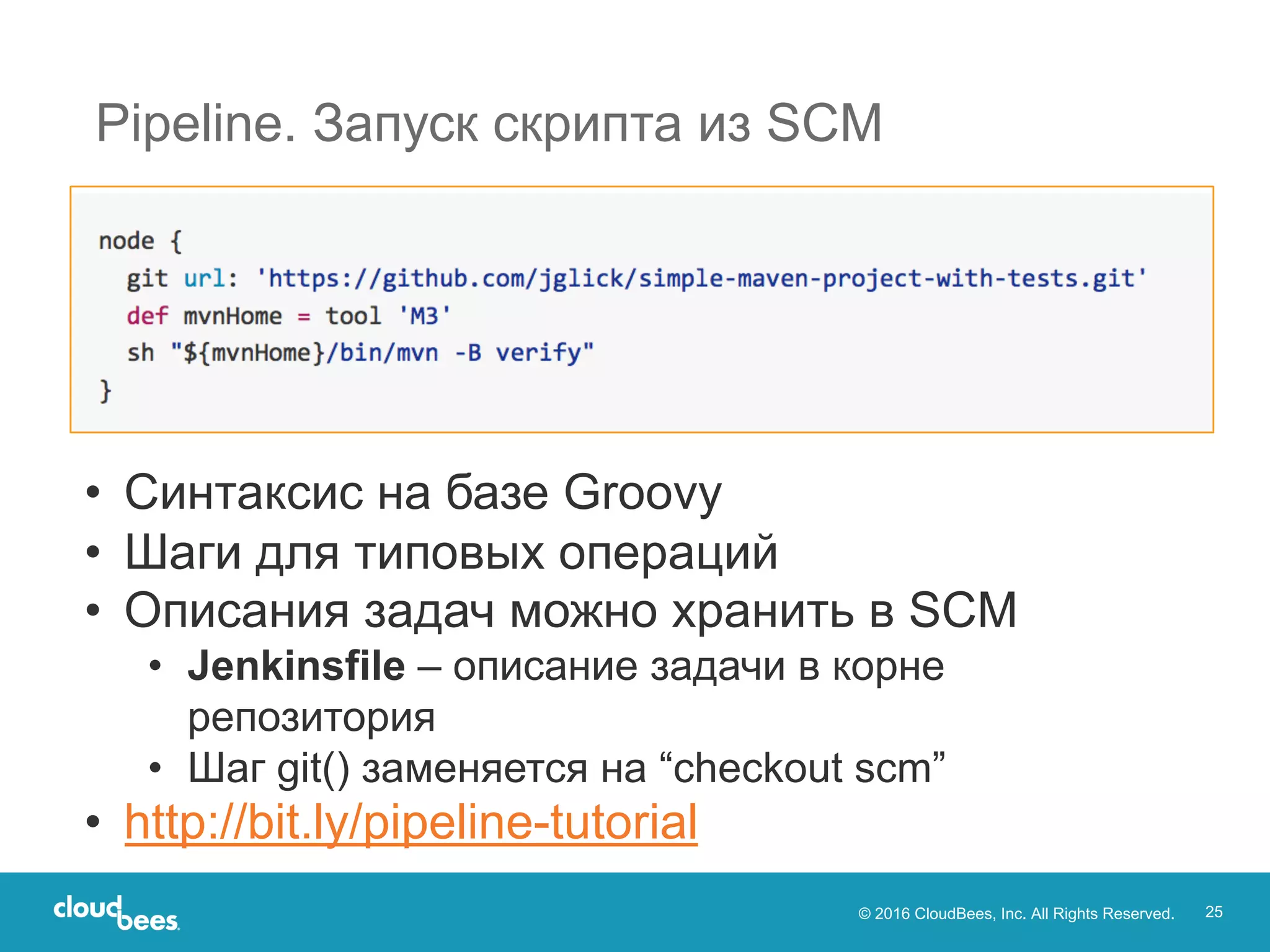Click the slide title 'Pipeline. Запуск скрипта из SCM'
The height and width of the screenshot is (952, 1270).
click(x=489, y=123)
